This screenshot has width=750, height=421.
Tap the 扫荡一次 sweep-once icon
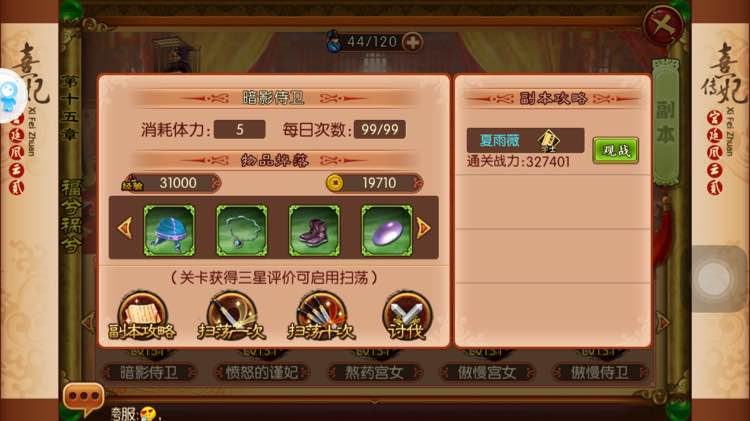232,316
